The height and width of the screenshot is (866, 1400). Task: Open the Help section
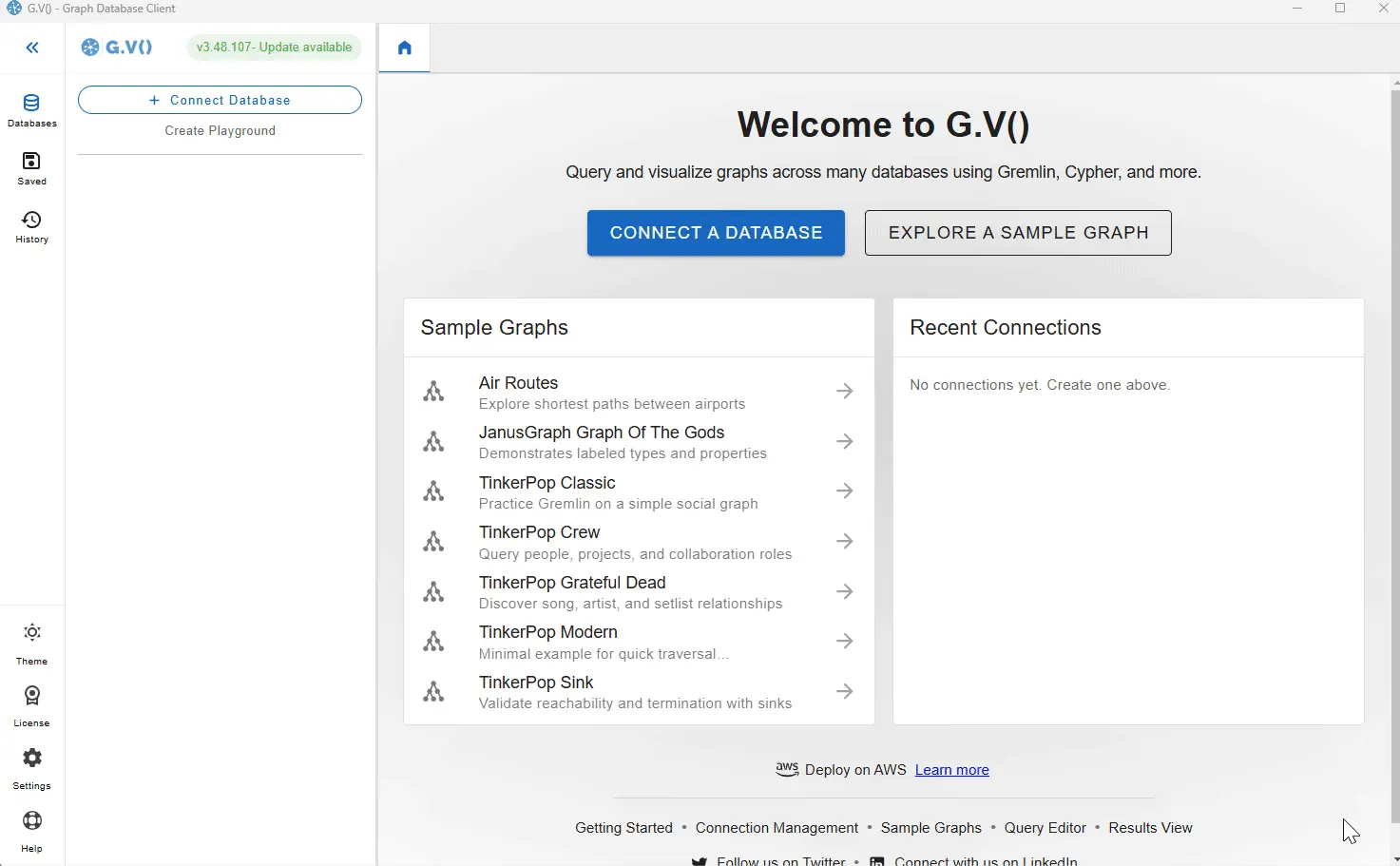tap(31, 828)
